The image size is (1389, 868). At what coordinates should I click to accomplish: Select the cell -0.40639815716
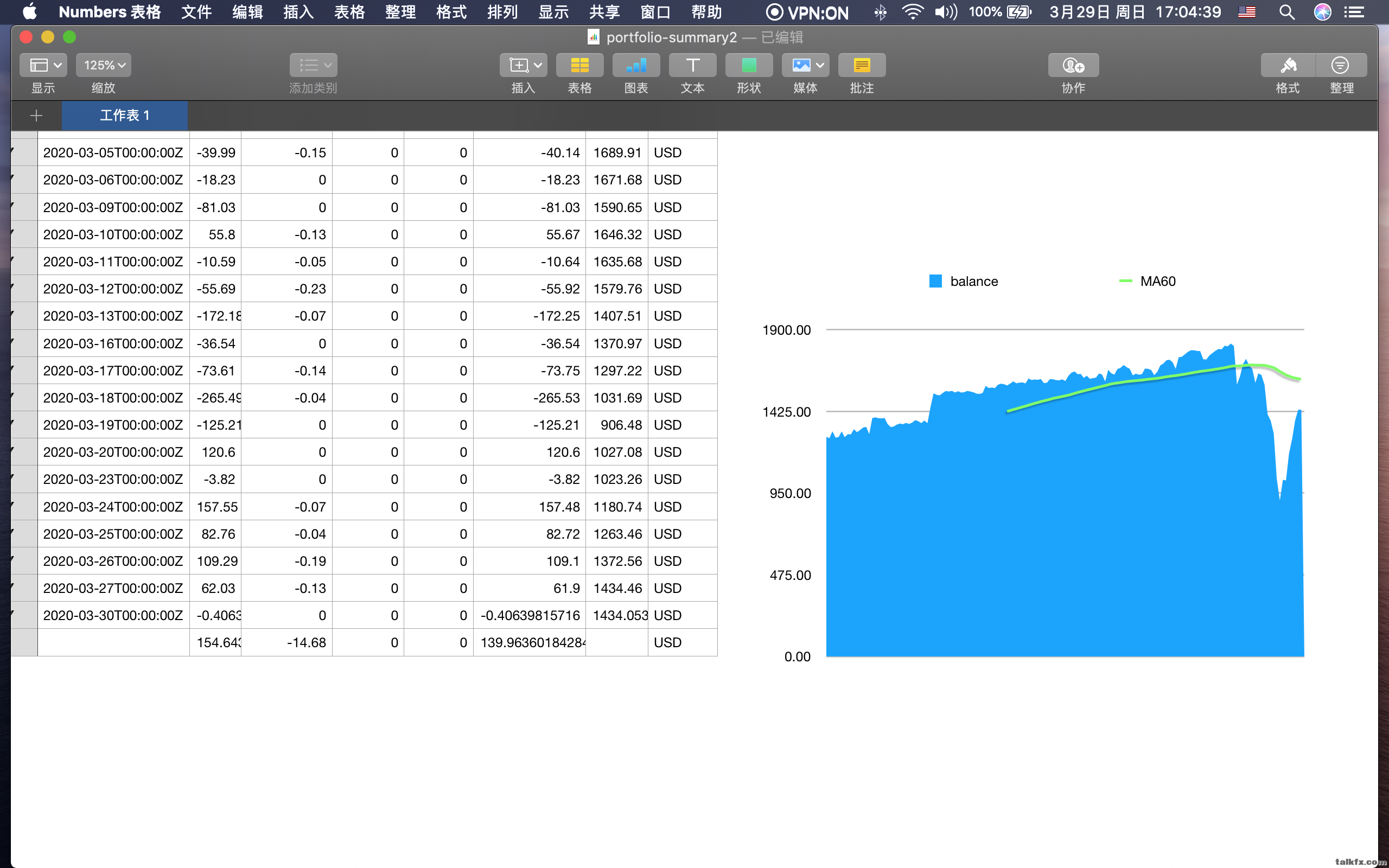[x=529, y=615]
